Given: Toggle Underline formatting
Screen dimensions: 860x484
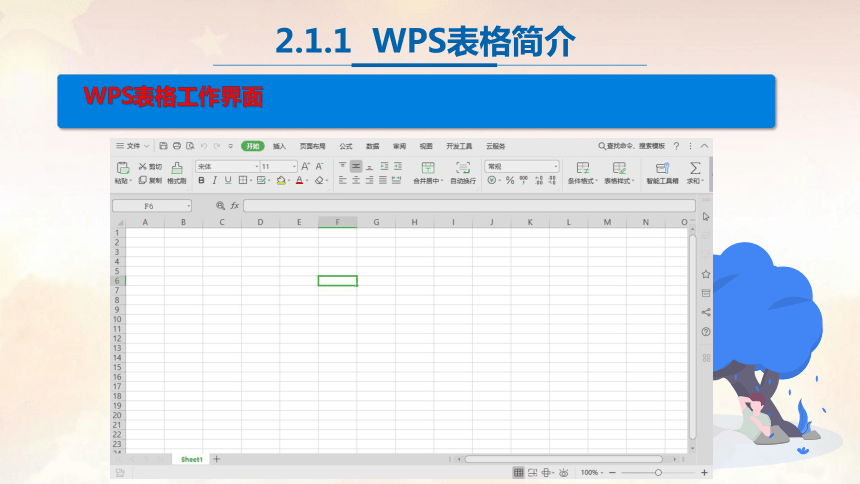Looking at the screenshot, I should (x=228, y=181).
